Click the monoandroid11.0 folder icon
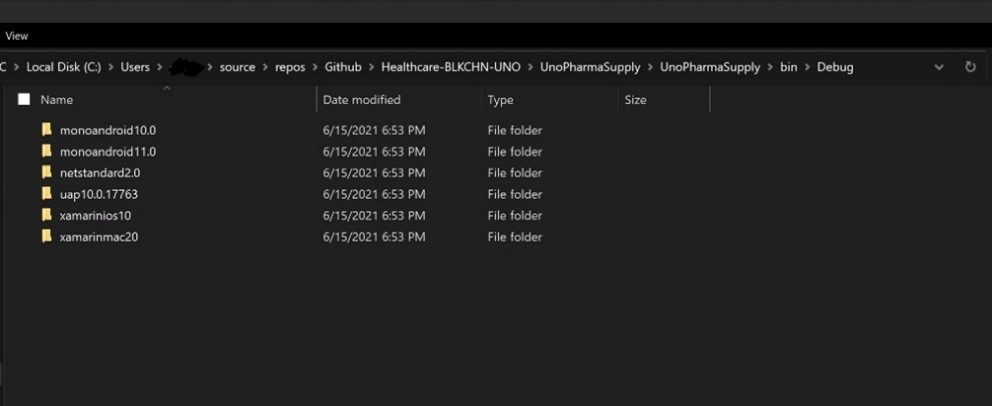 (46, 151)
